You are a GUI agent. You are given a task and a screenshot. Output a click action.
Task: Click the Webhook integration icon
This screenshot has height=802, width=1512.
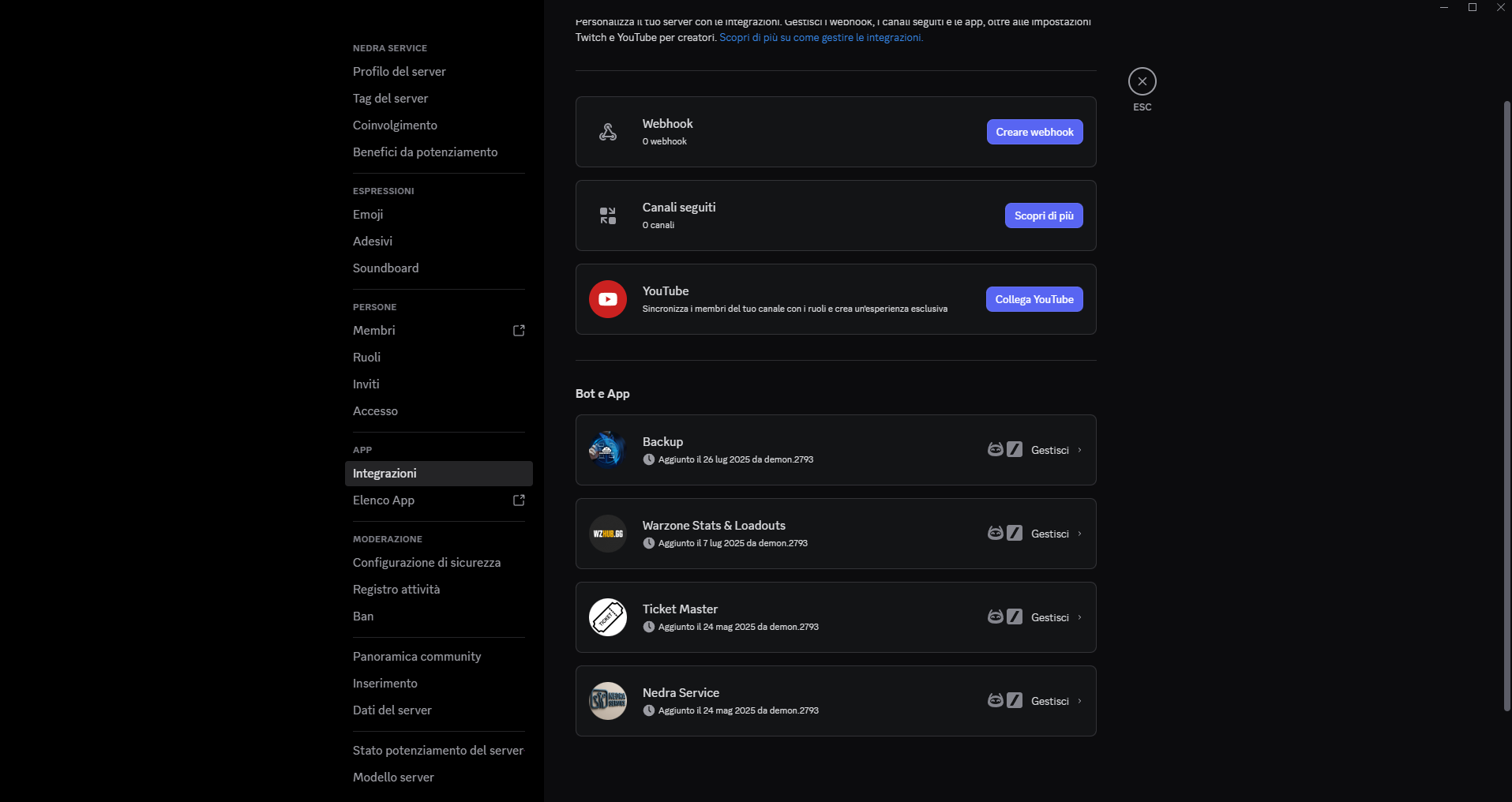point(608,132)
